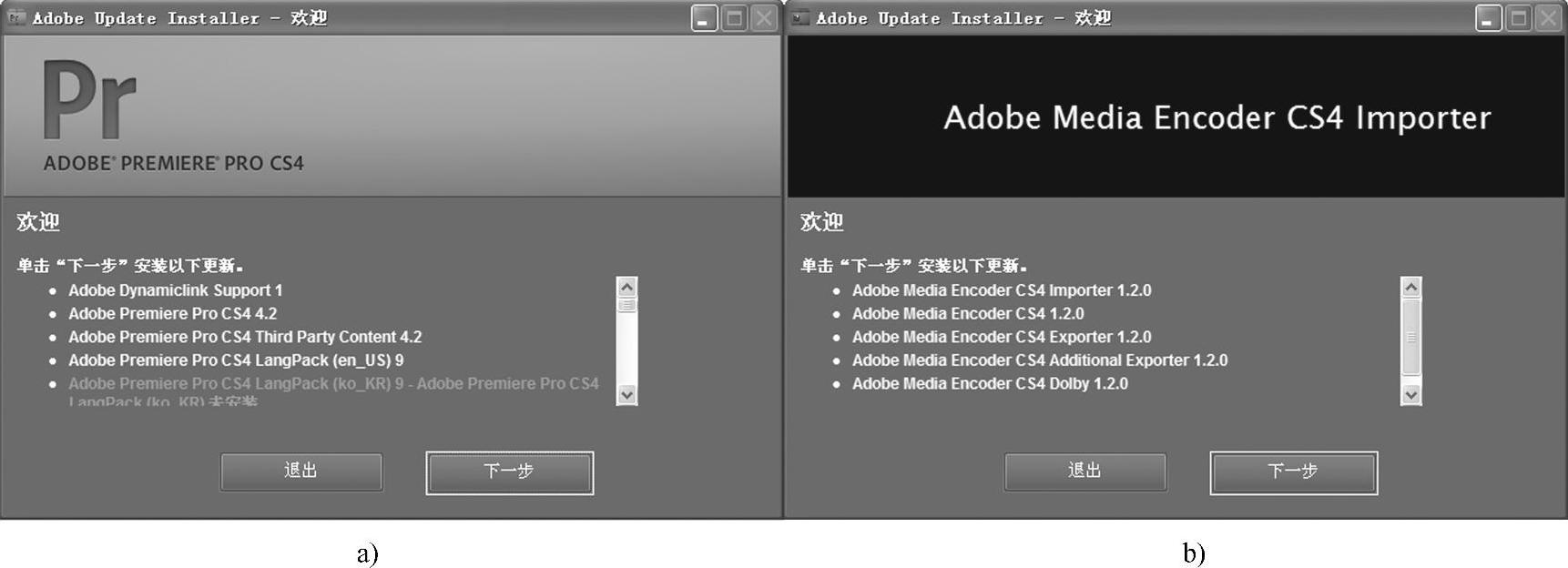Minimize the Media Encoder installer window
The image size is (1568, 568).
tap(1488, 17)
